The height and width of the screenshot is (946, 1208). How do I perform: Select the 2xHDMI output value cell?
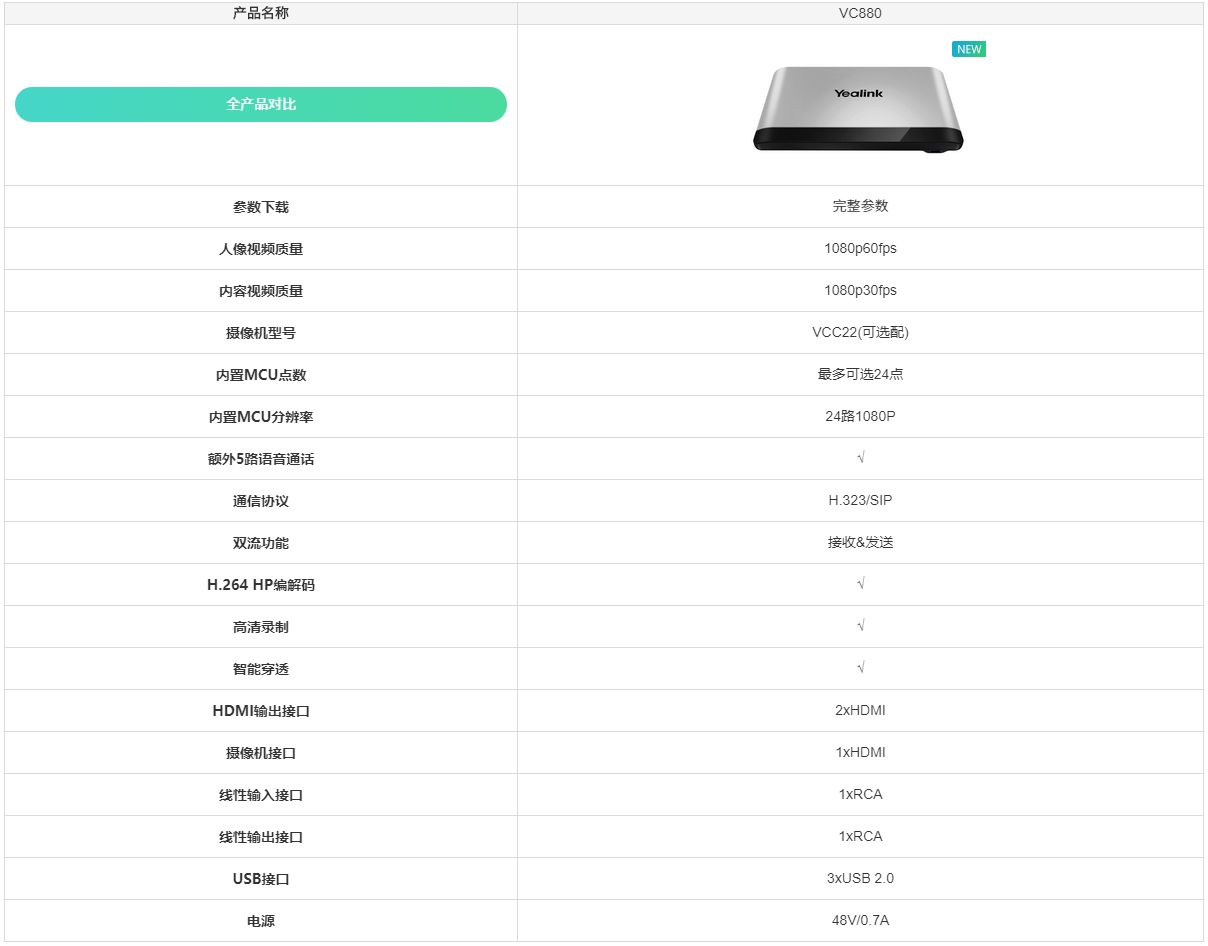click(861, 710)
